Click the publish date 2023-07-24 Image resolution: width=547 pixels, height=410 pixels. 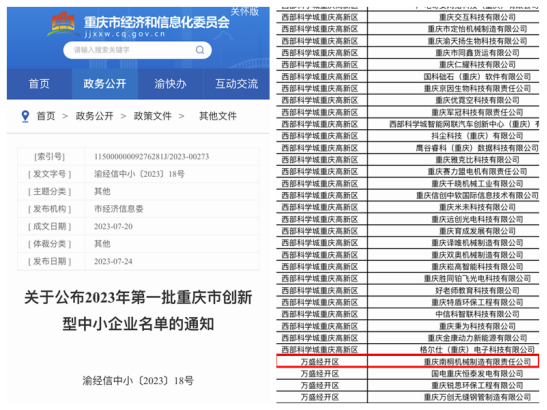(113, 261)
